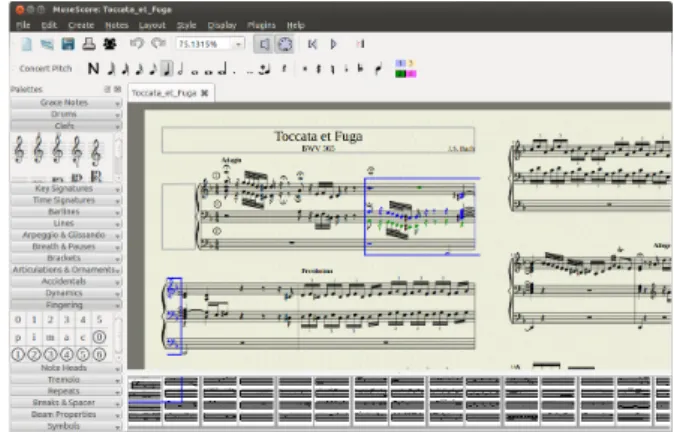This screenshot has height=432, width=674.
Task: Select the longa note duration
Action: click(x=222, y=69)
